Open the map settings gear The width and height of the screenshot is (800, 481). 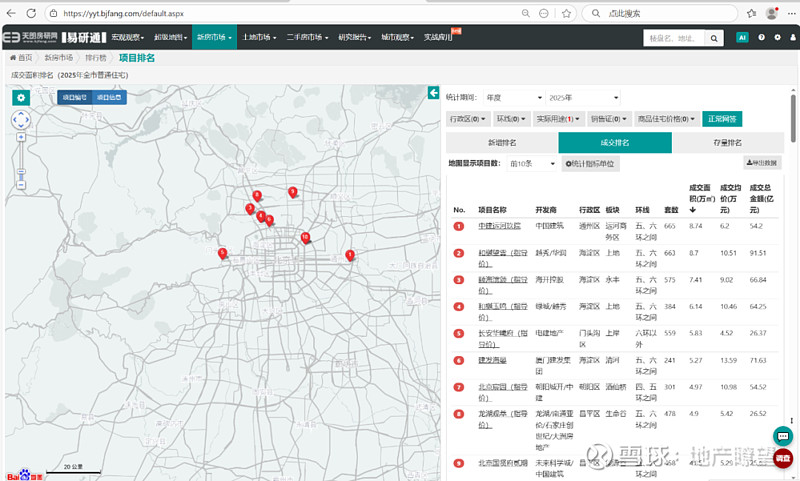click(x=21, y=97)
